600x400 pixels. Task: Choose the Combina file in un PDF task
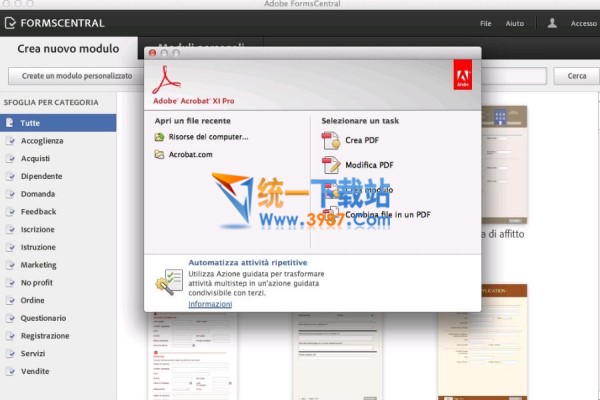click(388, 215)
